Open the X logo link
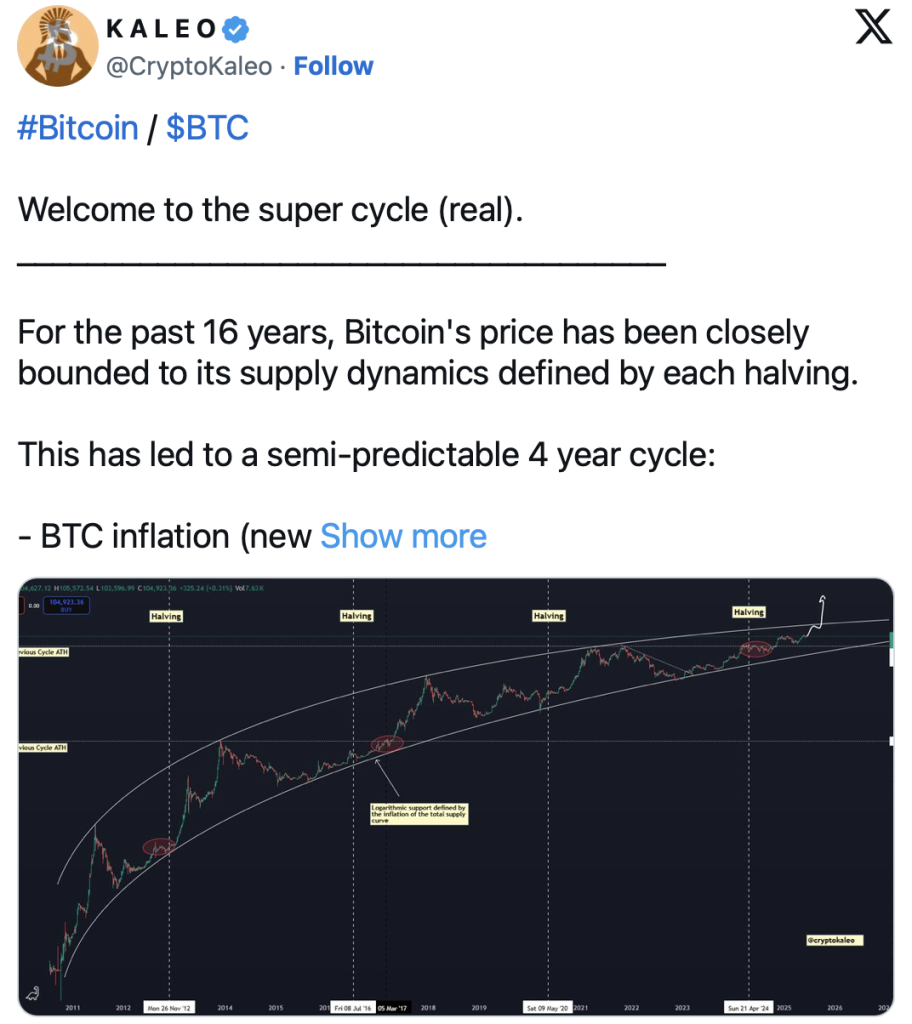Screen dimensions: 912x1024 pos(873,27)
